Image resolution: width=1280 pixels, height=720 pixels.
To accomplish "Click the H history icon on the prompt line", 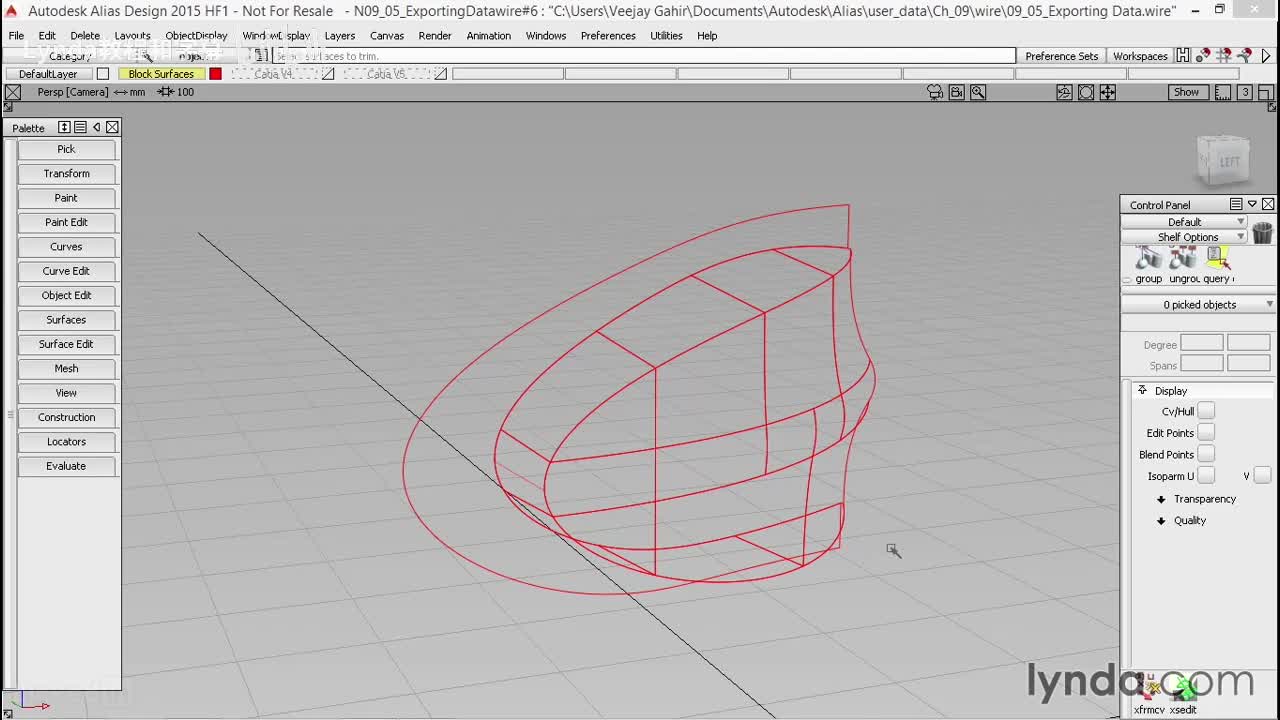I will tap(1183, 56).
